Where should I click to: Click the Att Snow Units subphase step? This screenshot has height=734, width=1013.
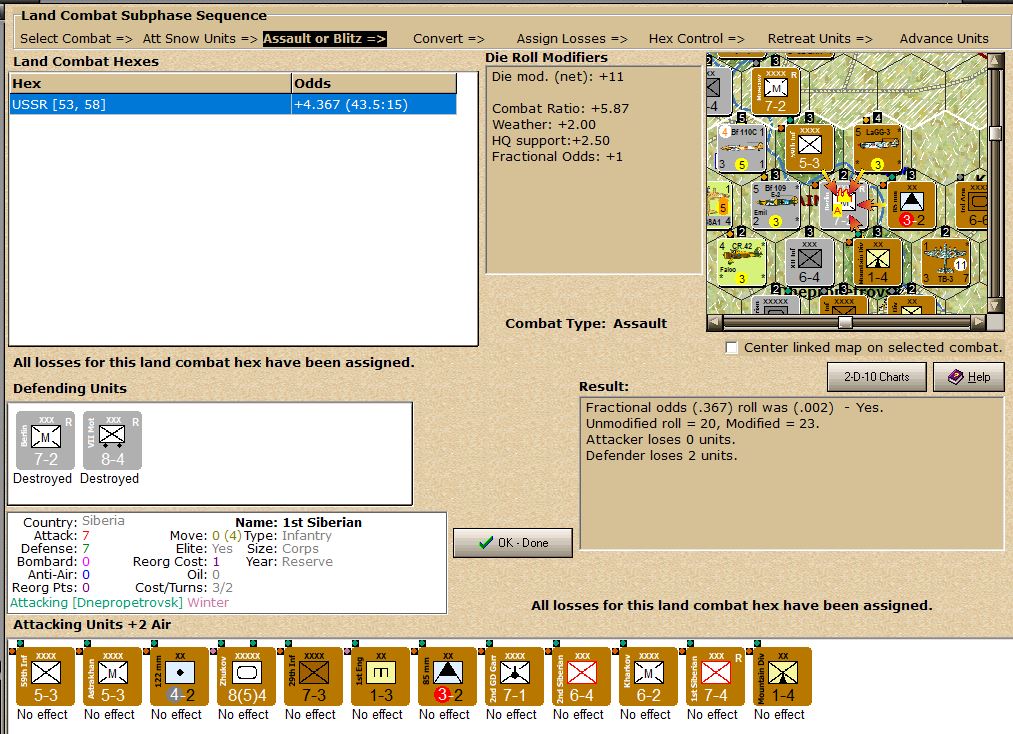[200, 39]
